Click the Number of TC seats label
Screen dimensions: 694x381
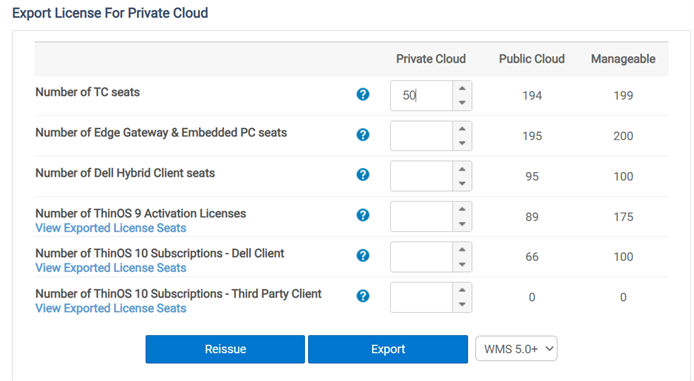(x=88, y=92)
